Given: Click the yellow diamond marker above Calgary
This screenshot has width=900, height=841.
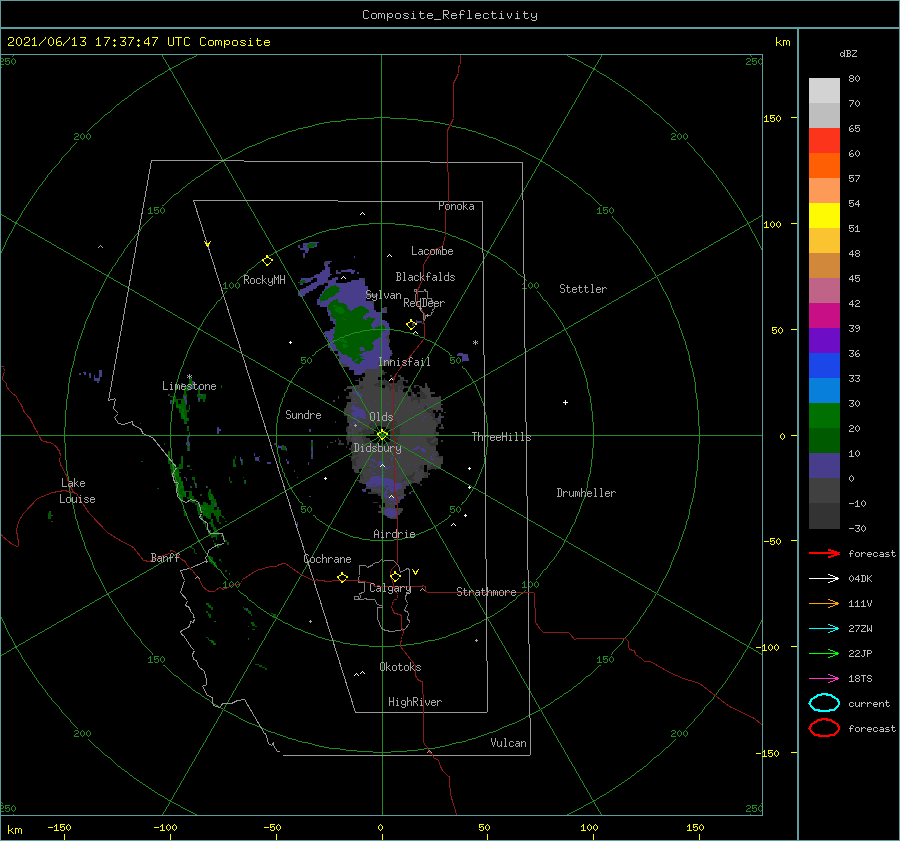Looking at the screenshot, I should point(395,576).
